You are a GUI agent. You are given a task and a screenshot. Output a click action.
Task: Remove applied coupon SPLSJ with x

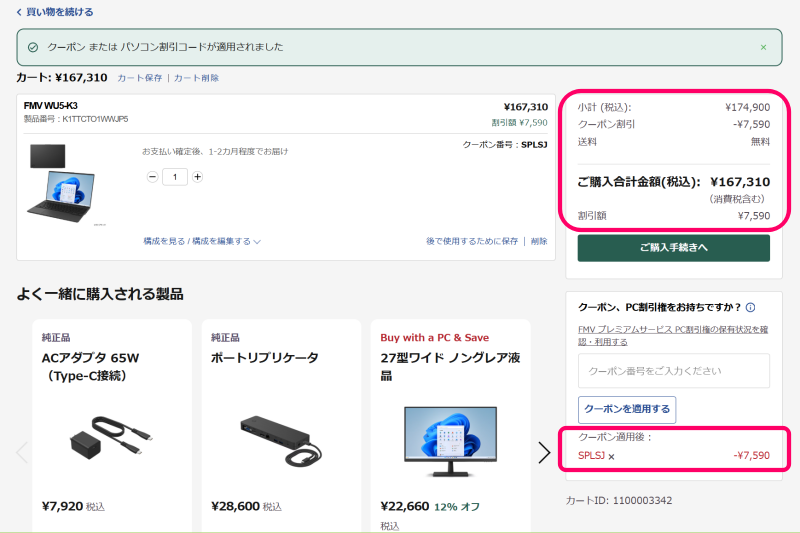point(611,457)
